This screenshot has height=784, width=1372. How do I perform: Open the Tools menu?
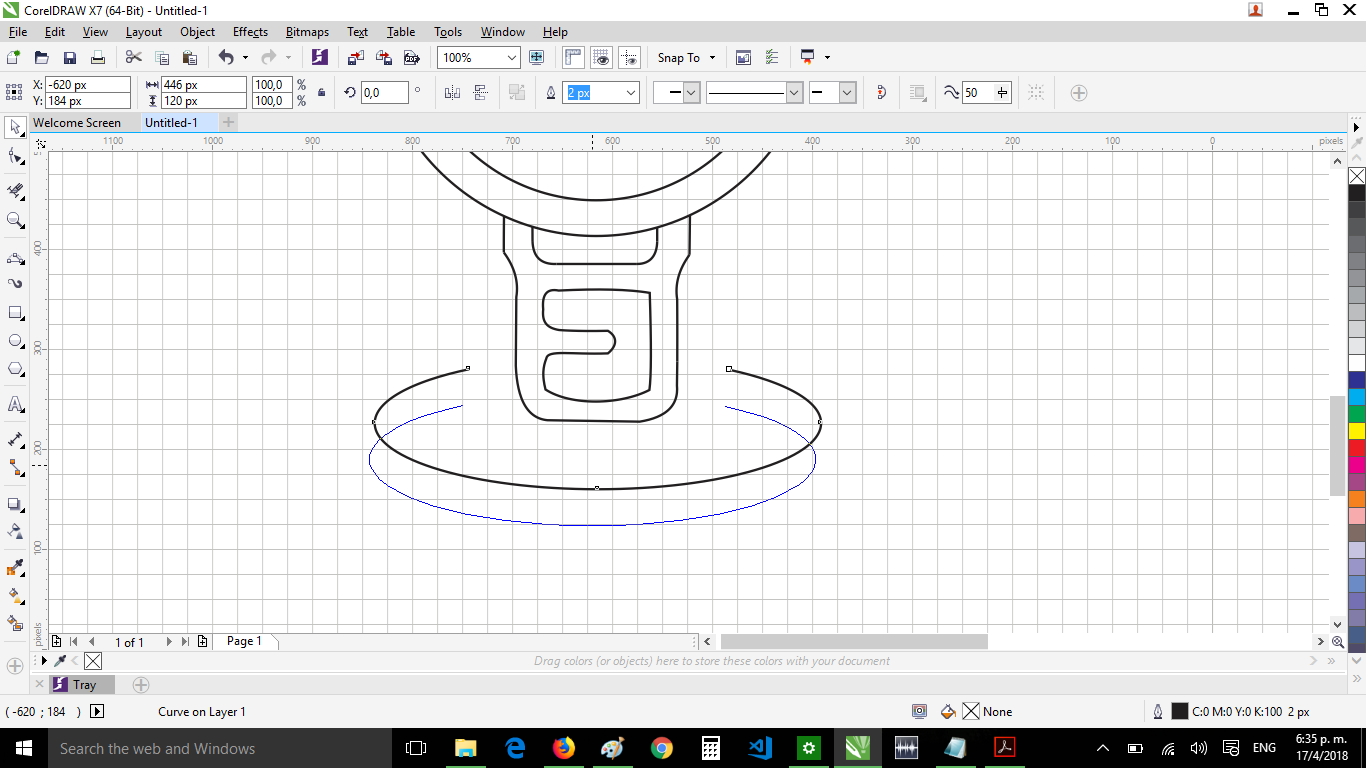click(x=448, y=32)
